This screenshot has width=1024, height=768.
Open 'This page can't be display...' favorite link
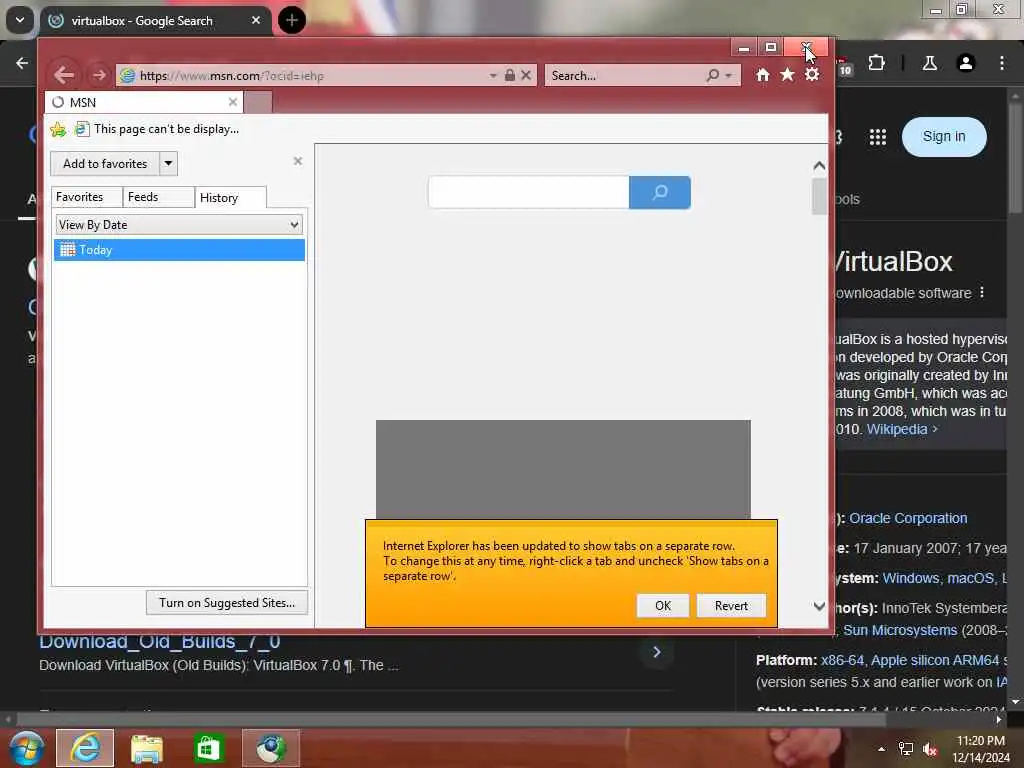(x=157, y=129)
